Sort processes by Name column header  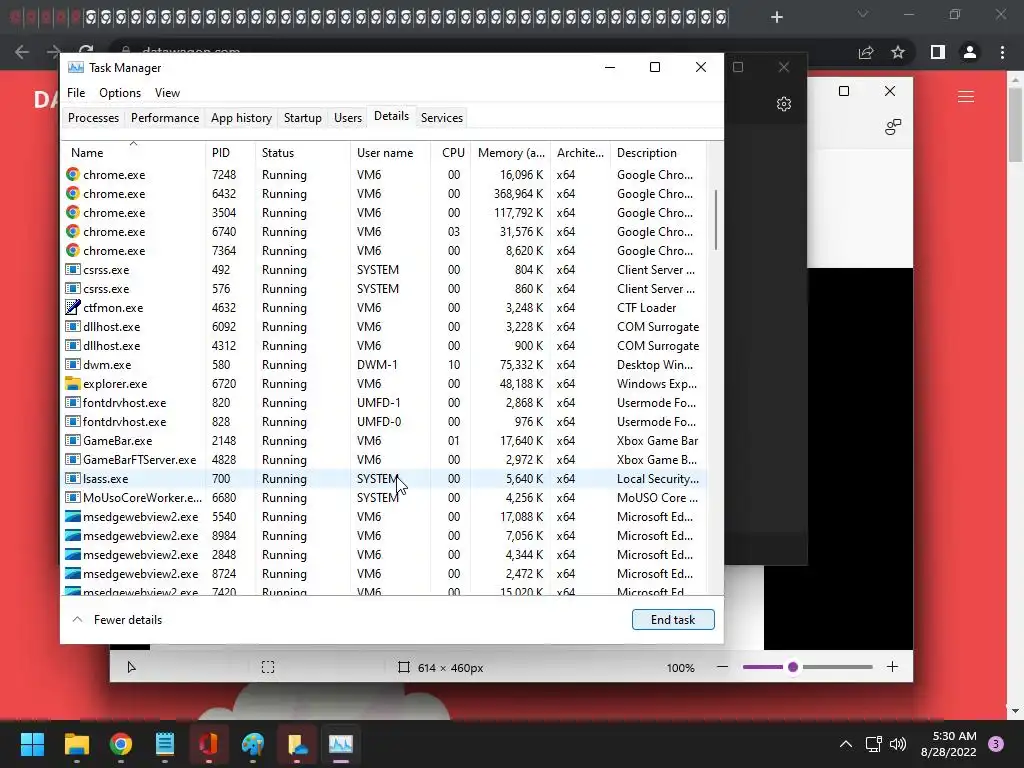(133, 152)
